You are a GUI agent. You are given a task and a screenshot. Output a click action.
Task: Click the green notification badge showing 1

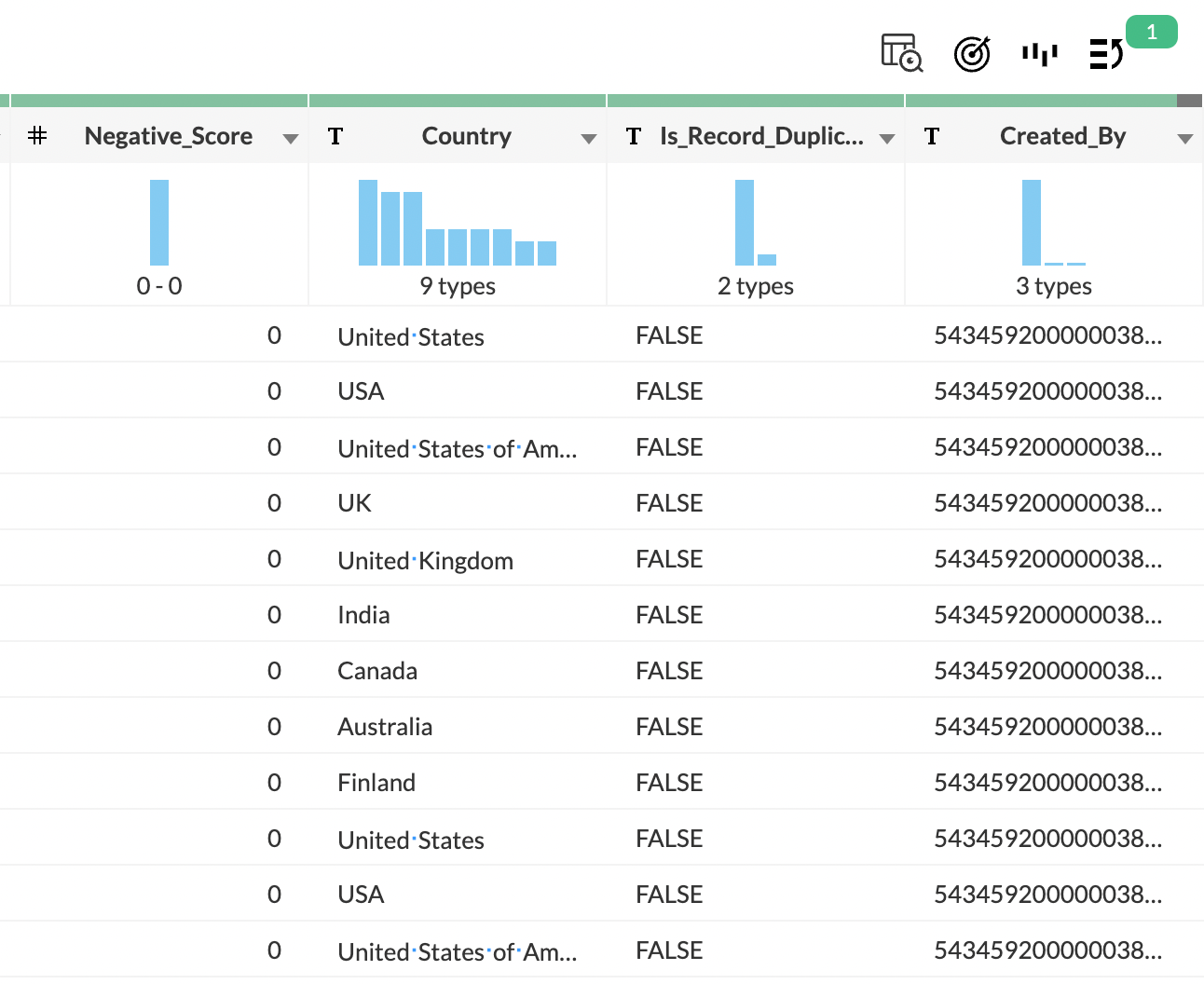tap(1151, 33)
